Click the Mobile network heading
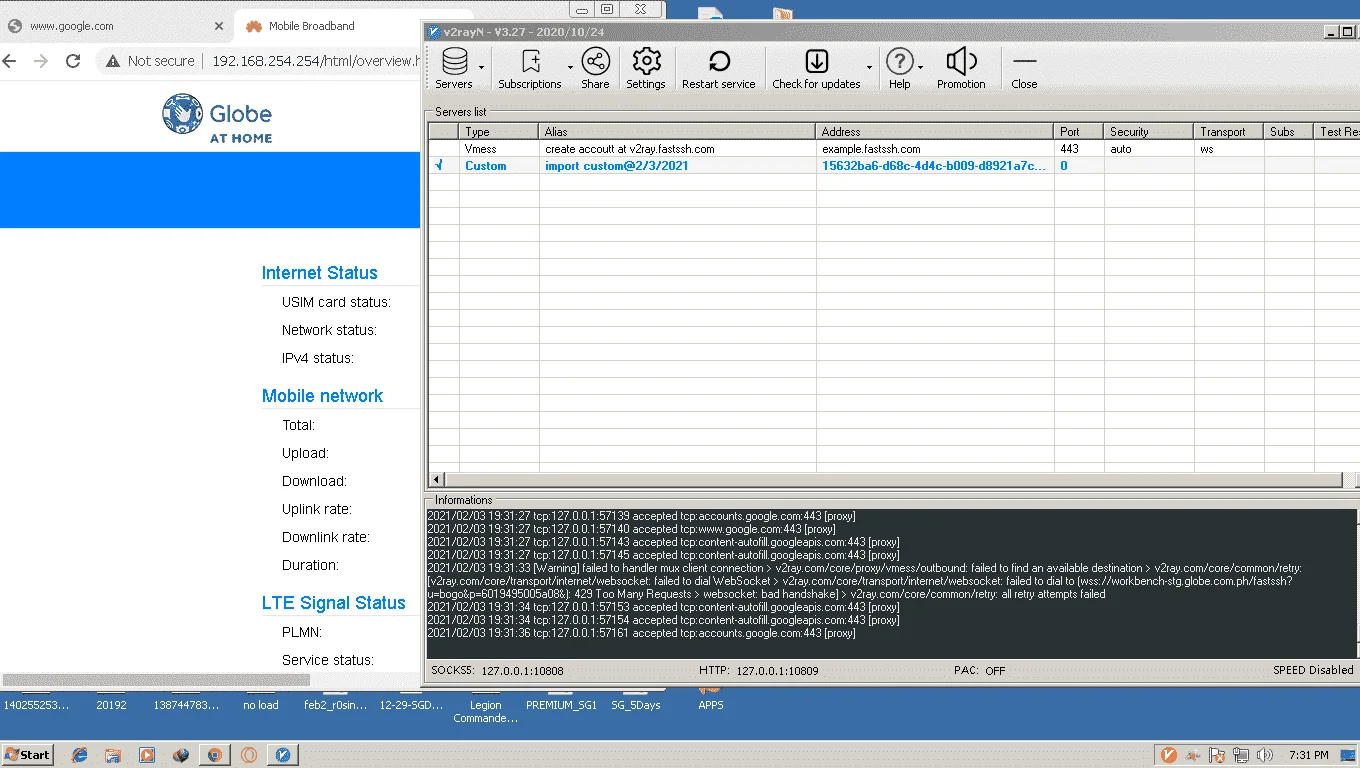The height and width of the screenshot is (768, 1360). coord(322,396)
